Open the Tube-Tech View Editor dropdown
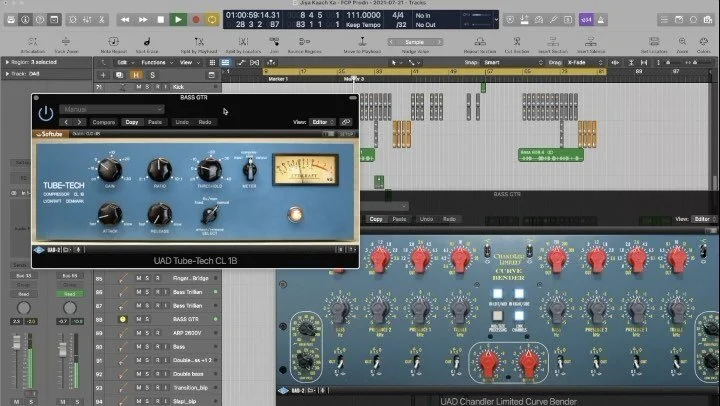This screenshot has height=406, width=720. point(322,122)
